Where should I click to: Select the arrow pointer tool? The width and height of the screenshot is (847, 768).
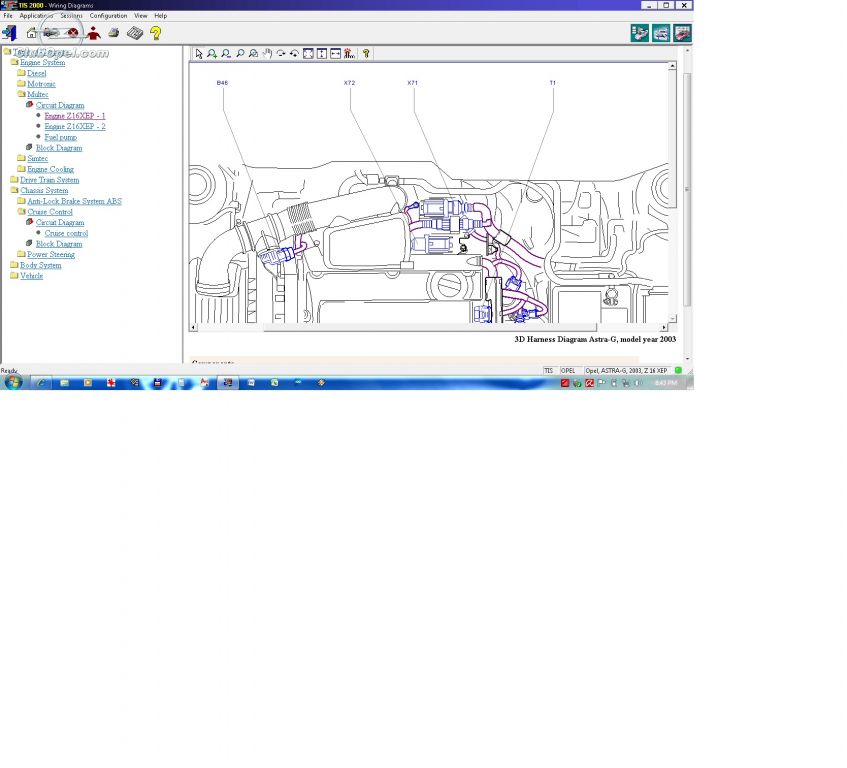199,53
